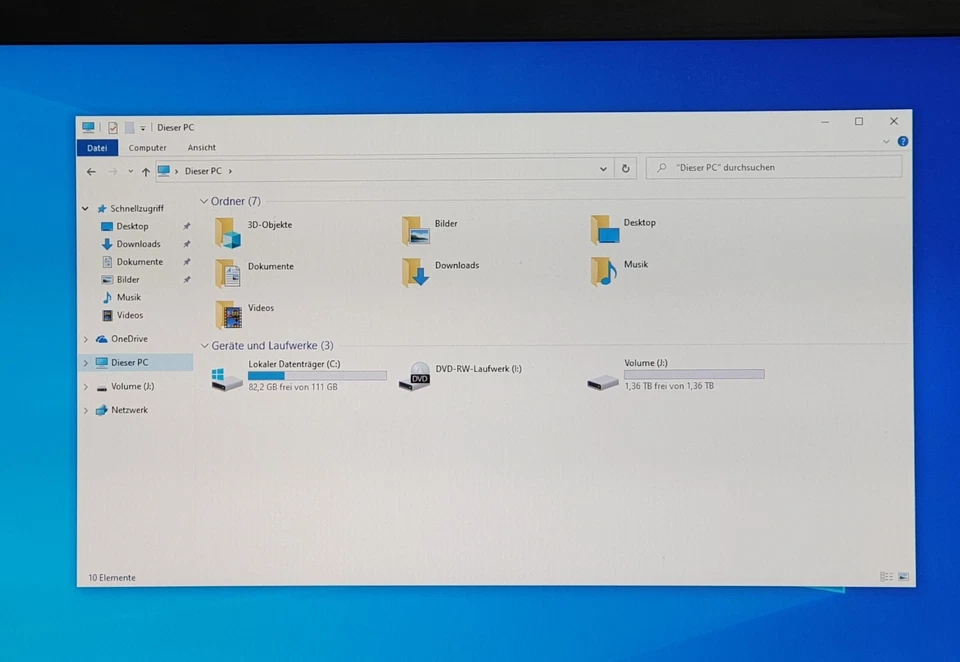The height and width of the screenshot is (662, 960).
Task: Click the new folder icon in title bar
Action: [x=129, y=127]
